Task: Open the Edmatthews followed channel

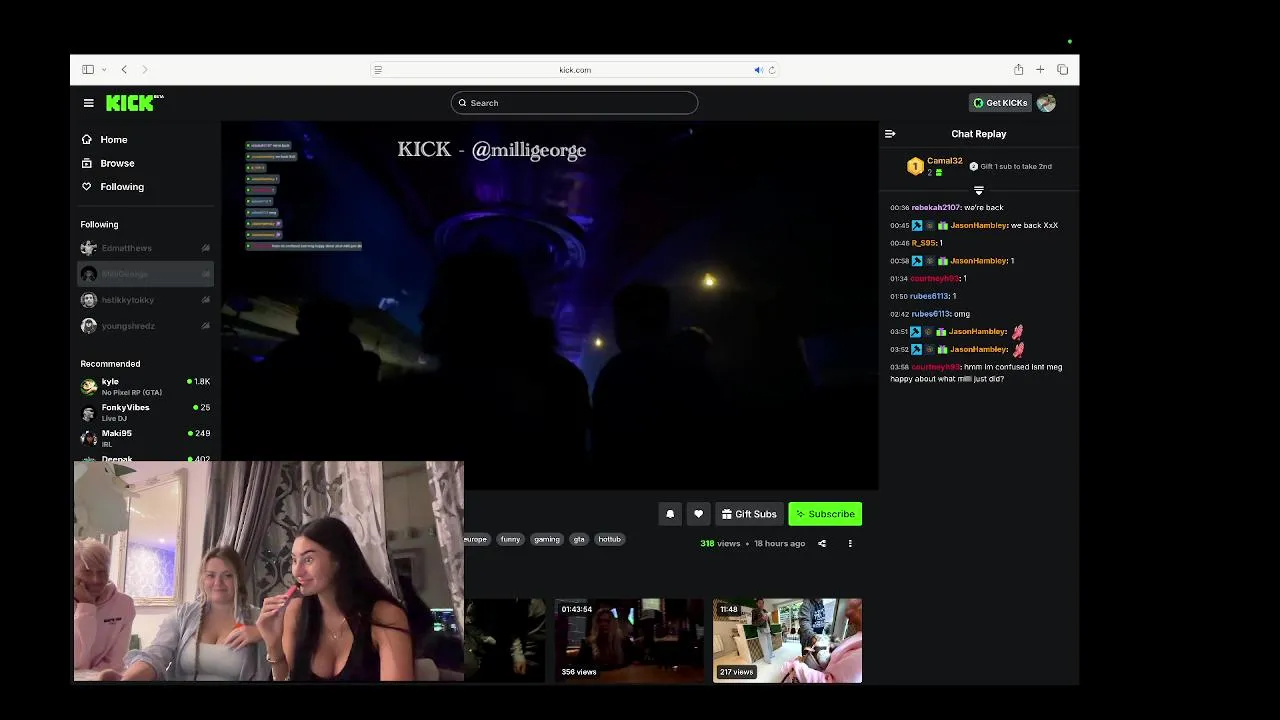Action: tap(145, 248)
